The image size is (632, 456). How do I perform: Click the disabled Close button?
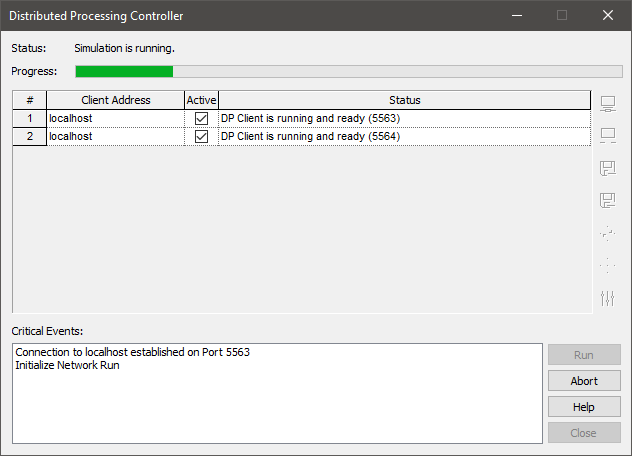tap(584, 433)
